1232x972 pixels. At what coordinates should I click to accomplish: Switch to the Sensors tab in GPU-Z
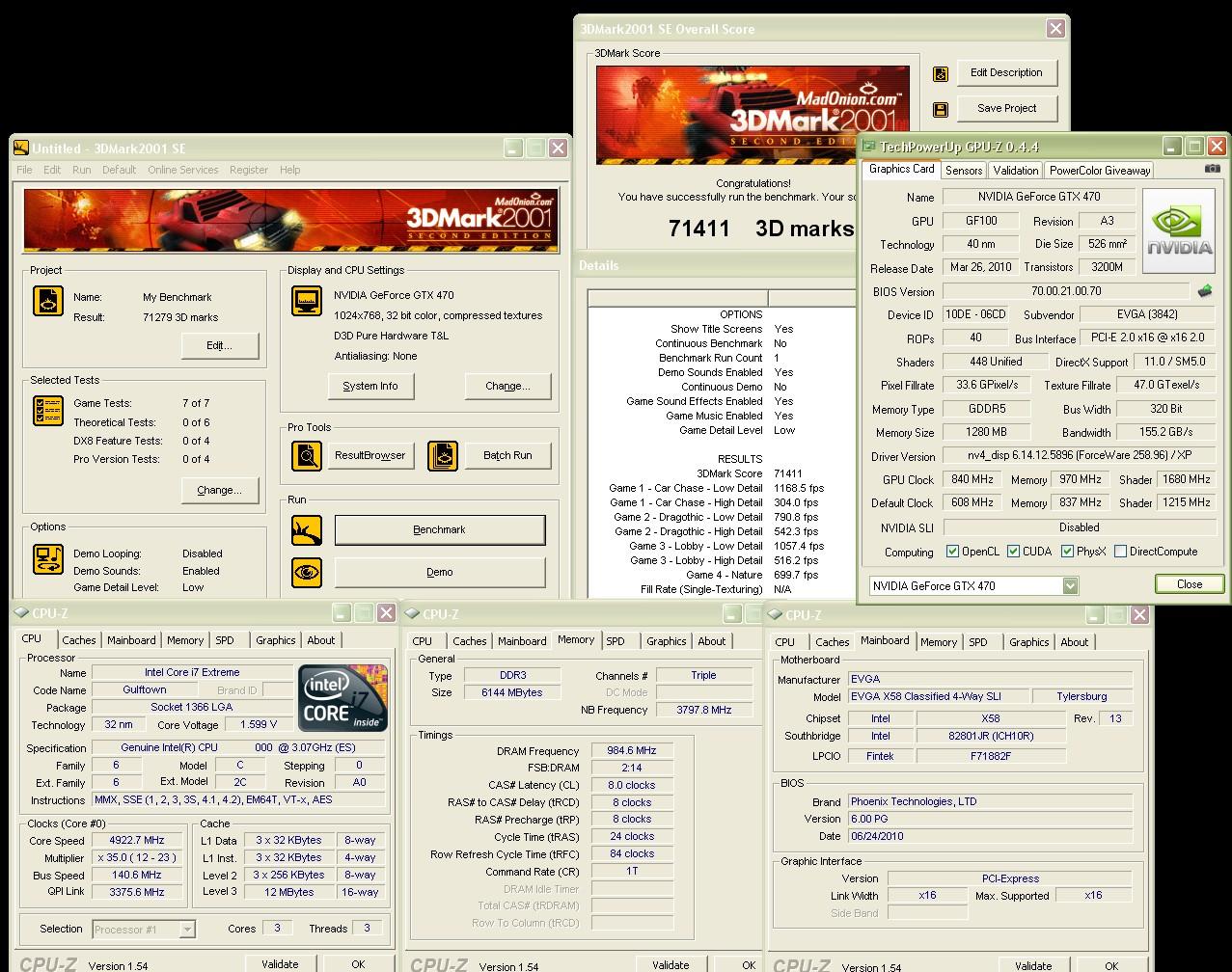point(964,171)
